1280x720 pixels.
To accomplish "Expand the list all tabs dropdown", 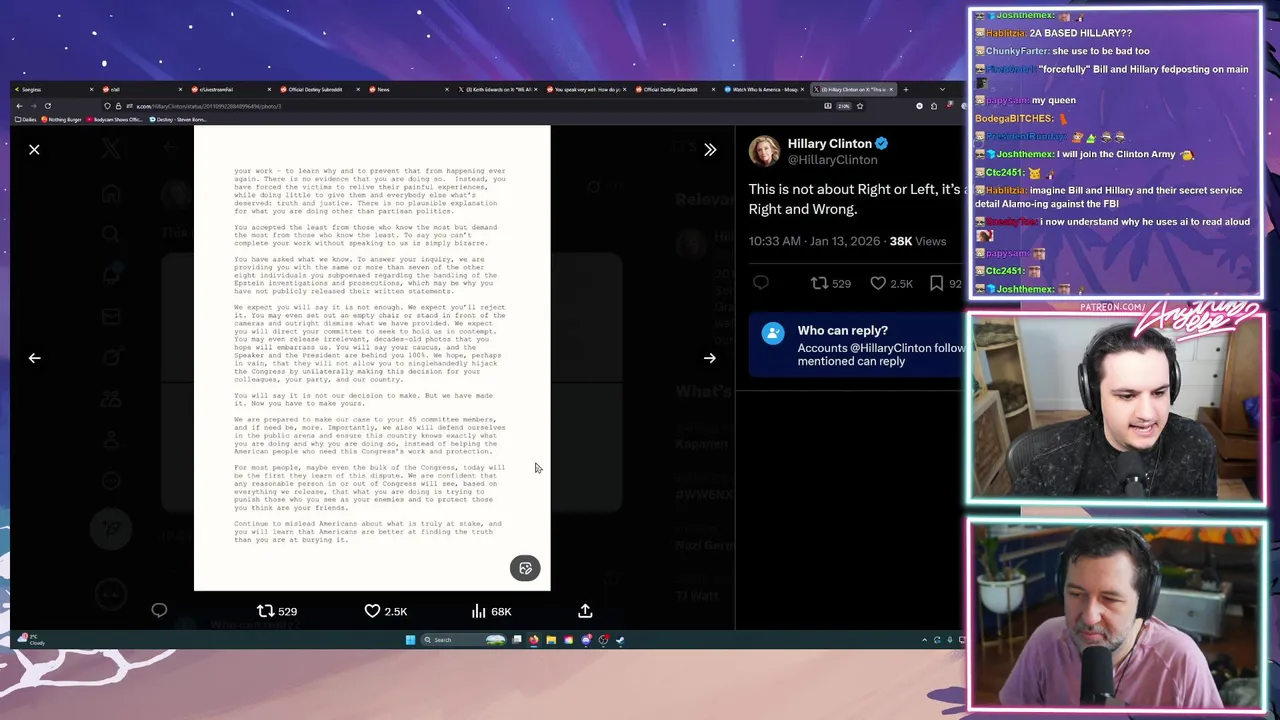I will tap(942, 90).
